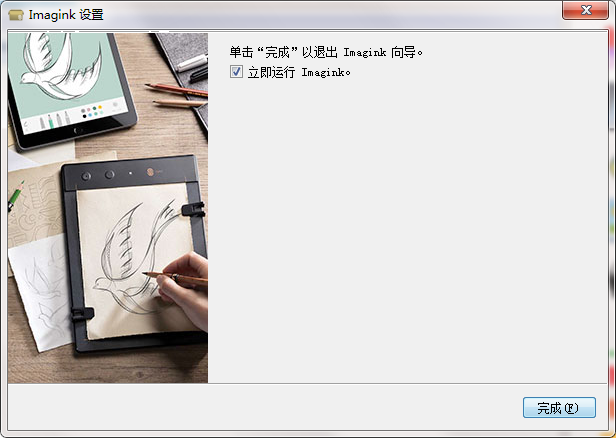Click the 完成(F) finish button
The height and width of the screenshot is (438, 616).
click(x=559, y=408)
